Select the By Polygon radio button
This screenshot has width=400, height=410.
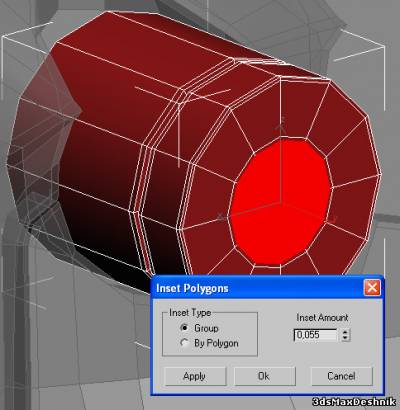click(x=184, y=343)
